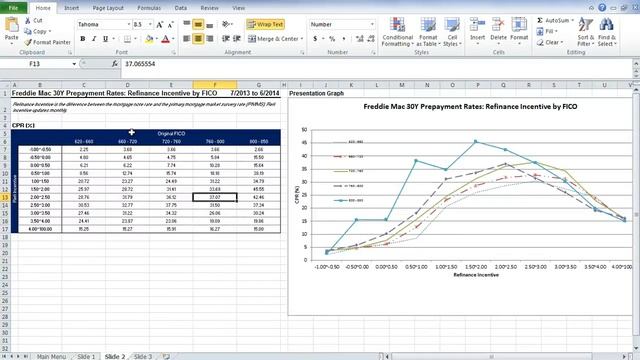The image size is (640, 360).
Task: Open the cell Borders icon
Action: pyautogui.click(x=127, y=39)
